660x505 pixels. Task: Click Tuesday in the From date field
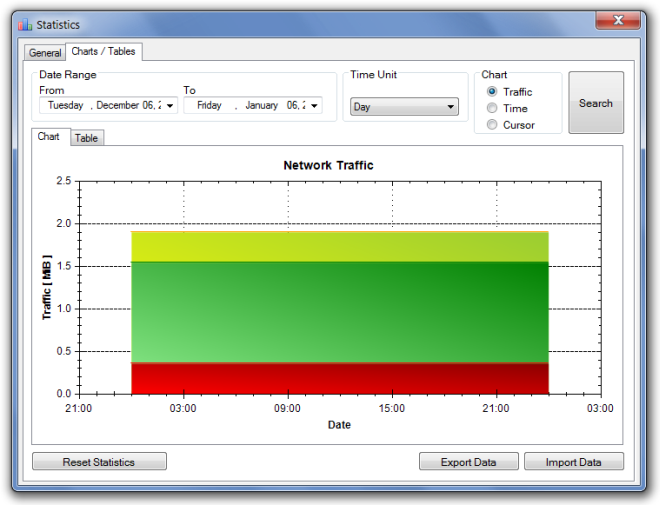click(x=65, y=105)
